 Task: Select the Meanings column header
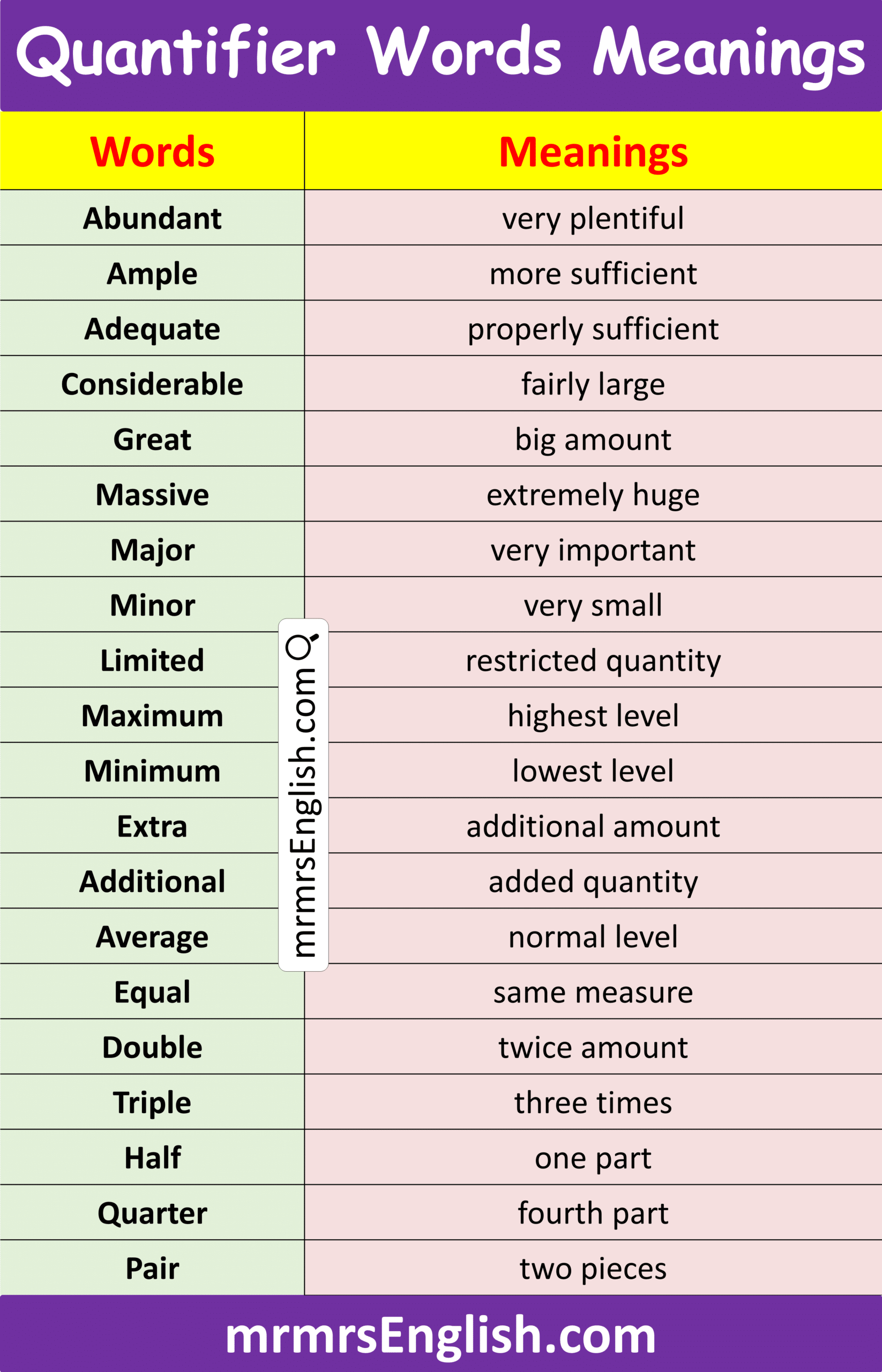[593, 152]
